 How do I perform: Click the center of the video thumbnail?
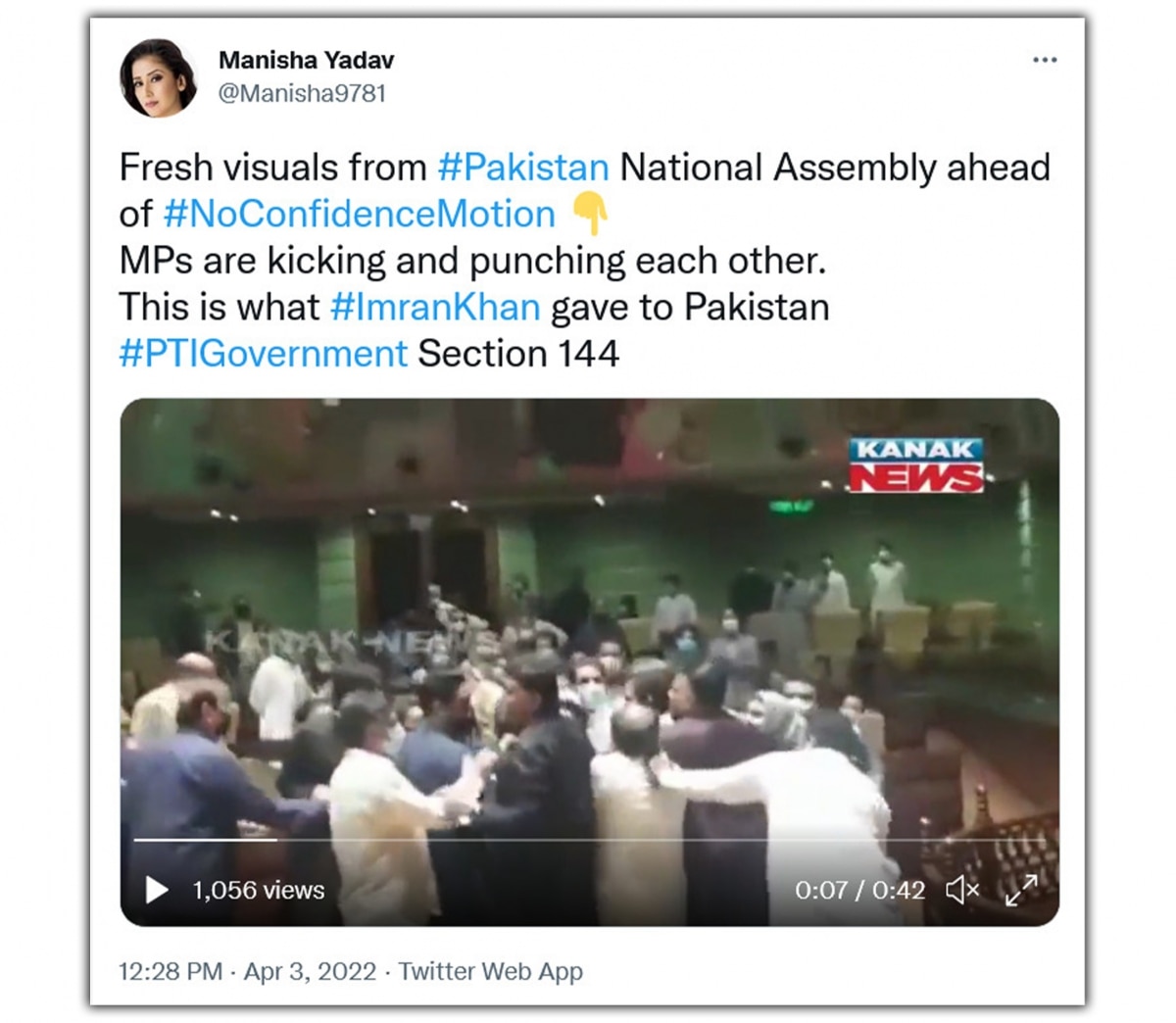point(589,661)
